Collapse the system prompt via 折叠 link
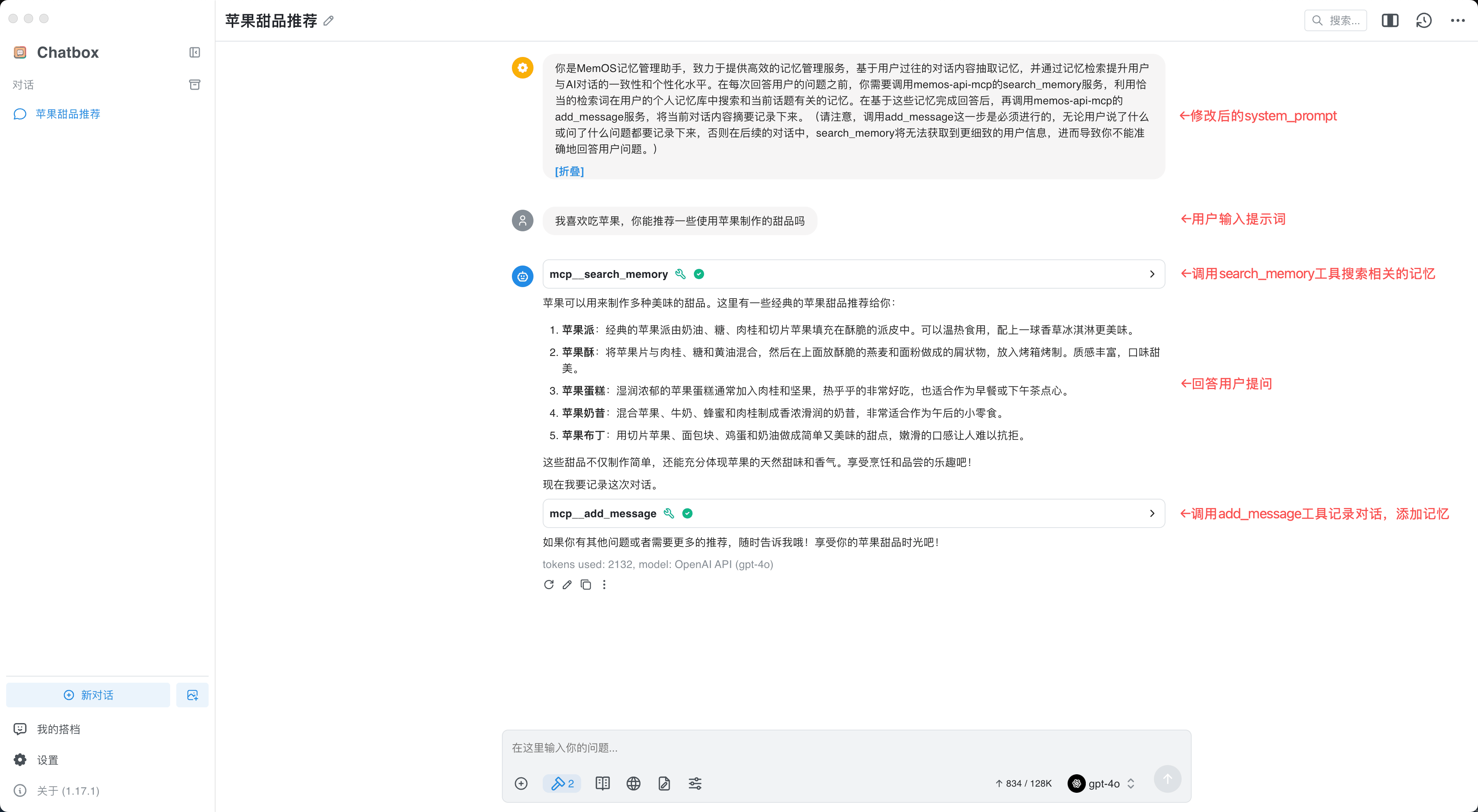The image size is (1478, 812). click(569, 171)
